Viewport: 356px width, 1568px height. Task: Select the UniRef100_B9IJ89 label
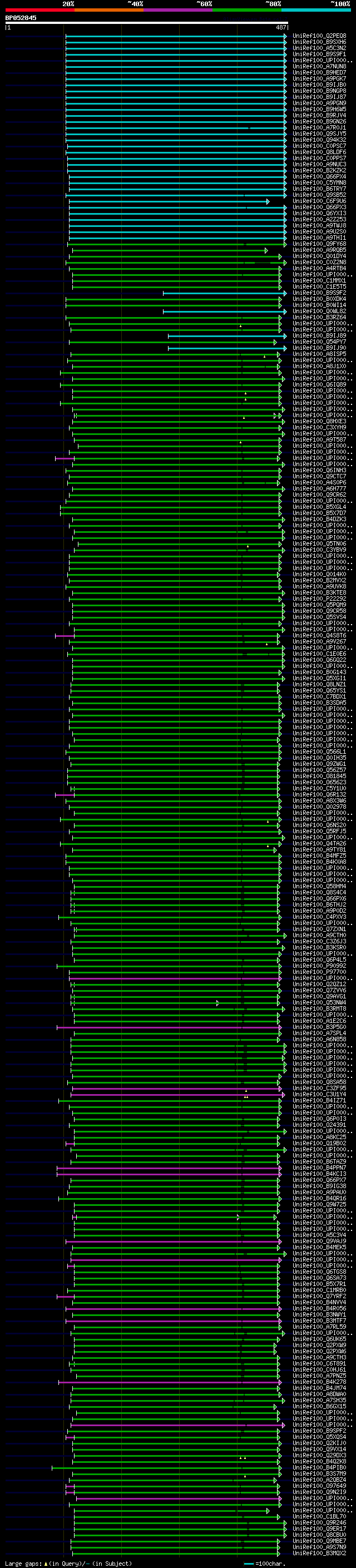(319, 336)
